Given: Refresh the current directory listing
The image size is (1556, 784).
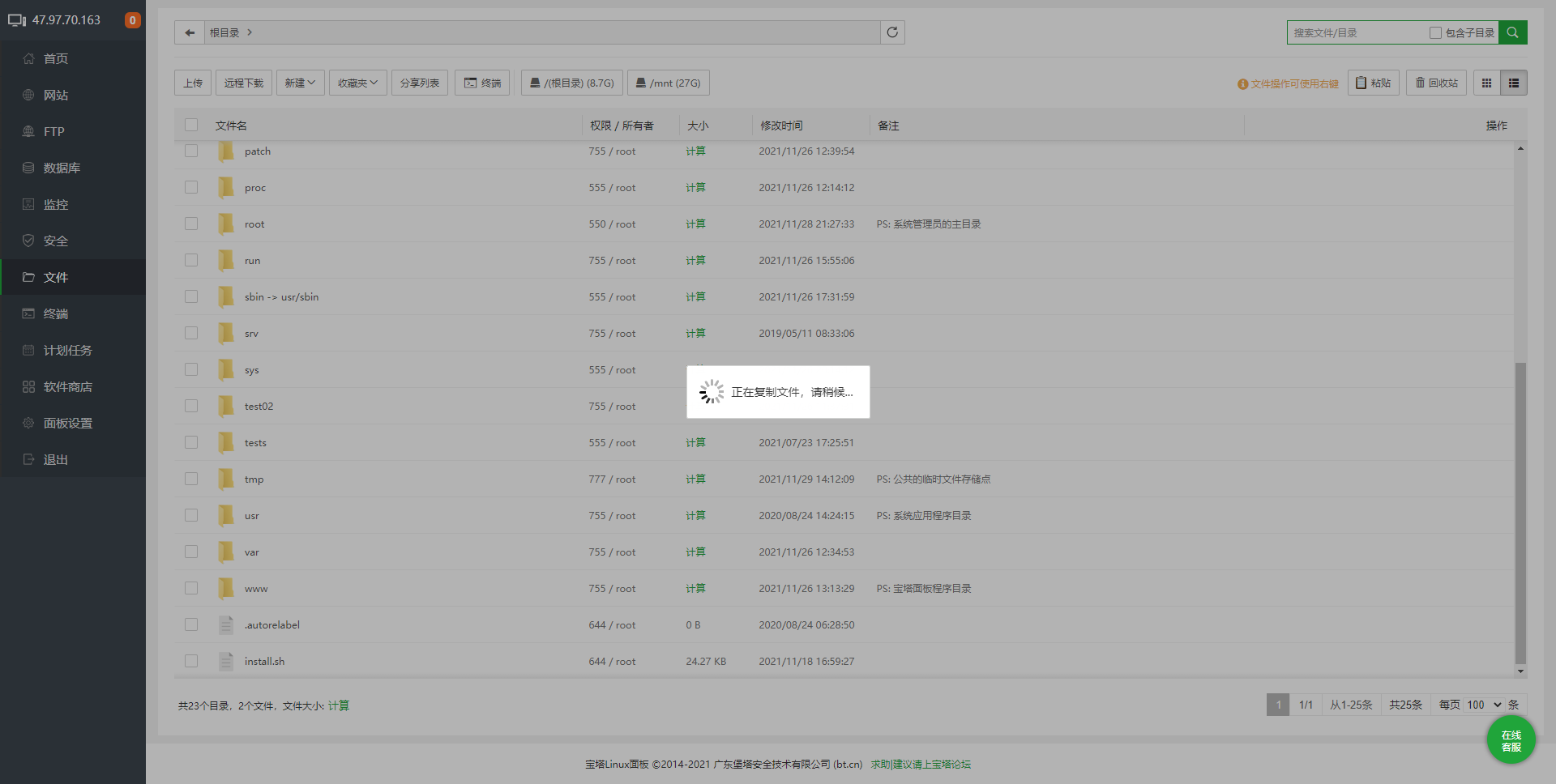Looking at the screenshot, I should click(x=892, y=32).
